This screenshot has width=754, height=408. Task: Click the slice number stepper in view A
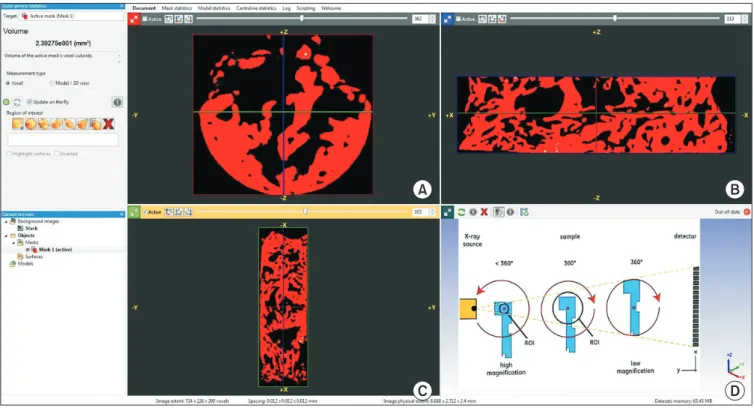pyautogui.click(x=432, y=19)
